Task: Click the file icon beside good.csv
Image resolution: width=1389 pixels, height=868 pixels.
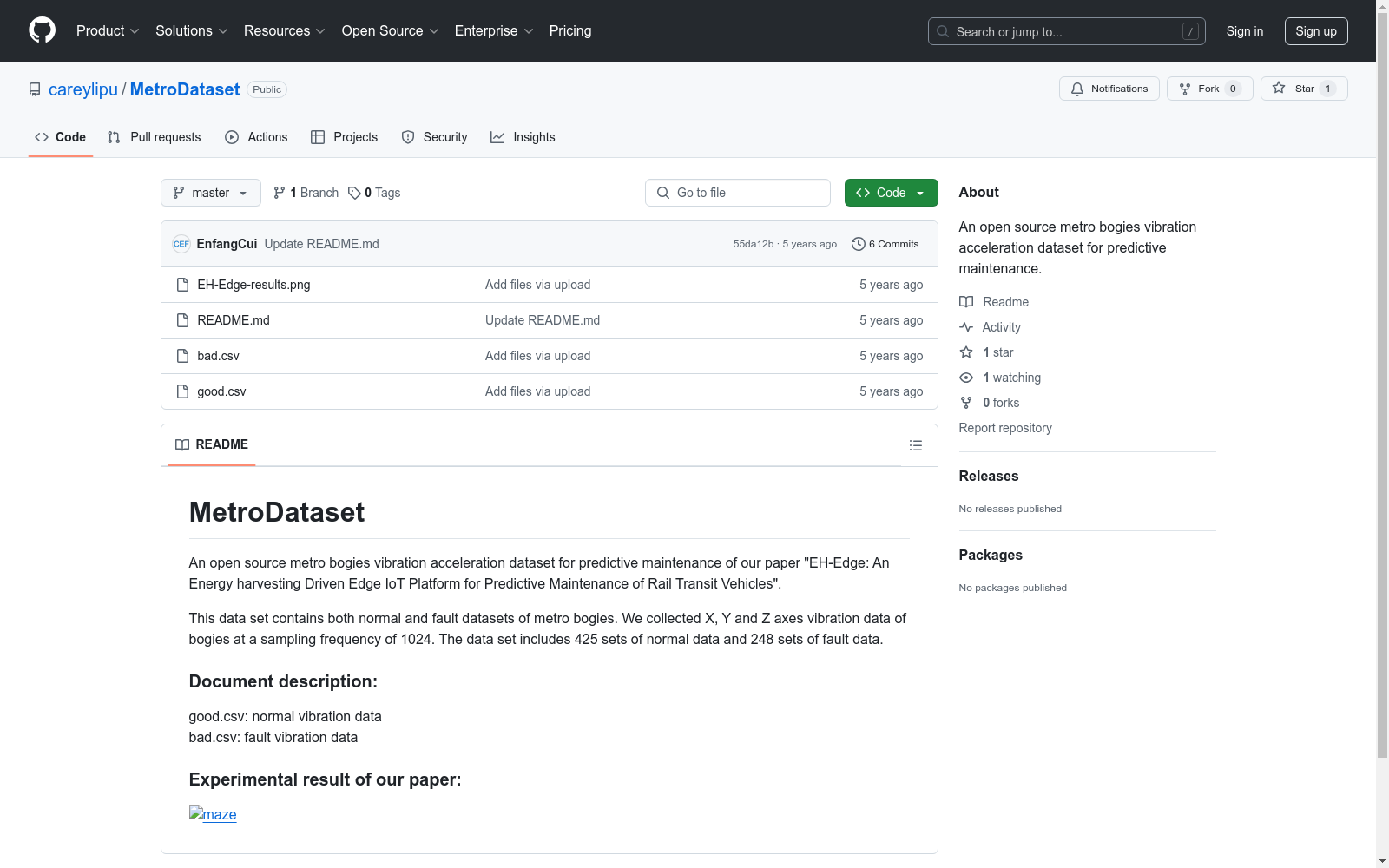Action: click(x=182, y=391)
